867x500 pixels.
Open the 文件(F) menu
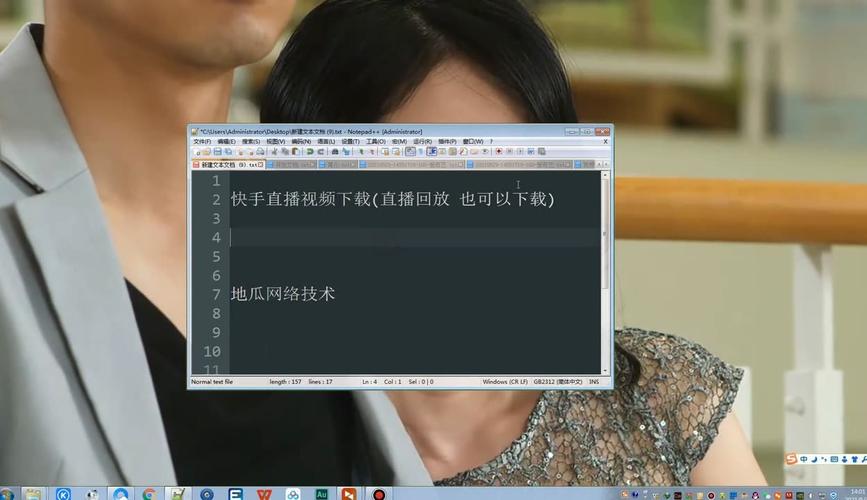(202, 142)
